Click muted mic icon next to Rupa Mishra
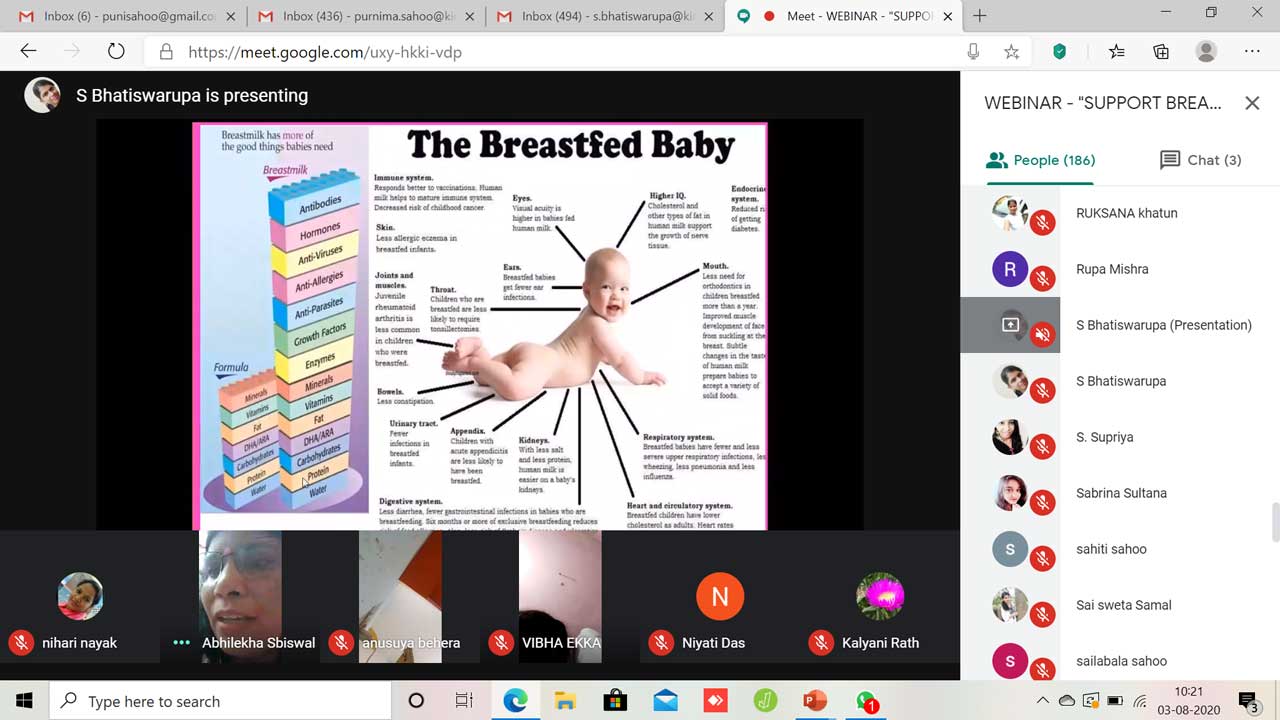 [x=1042, y=279]
